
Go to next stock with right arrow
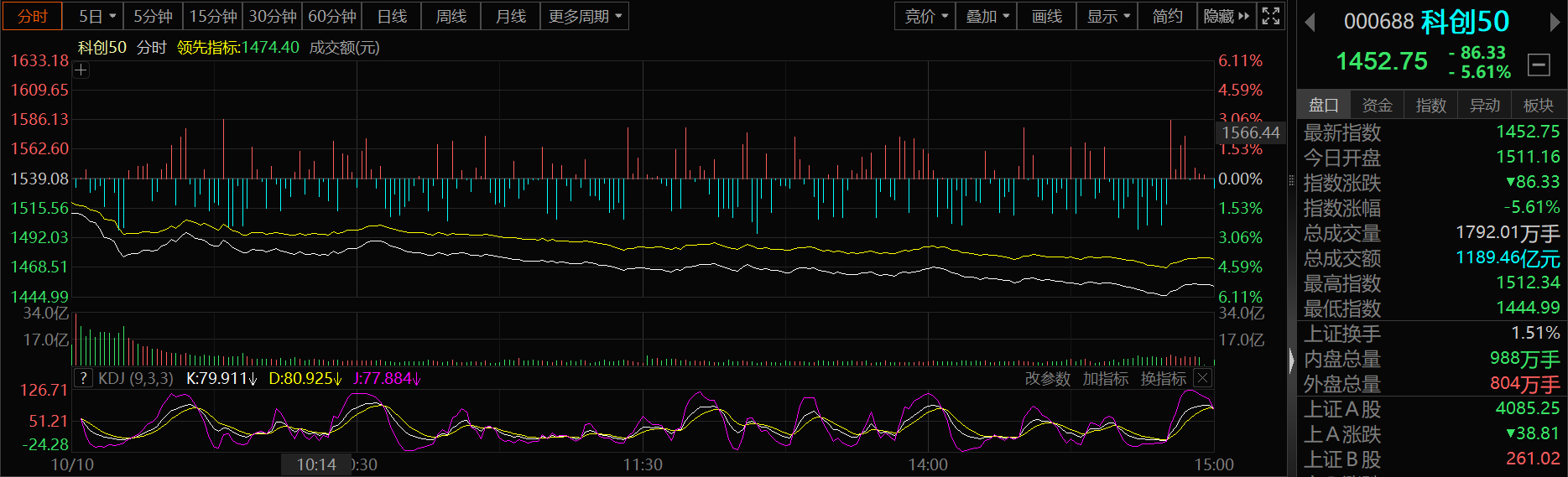coord(1554,23)
